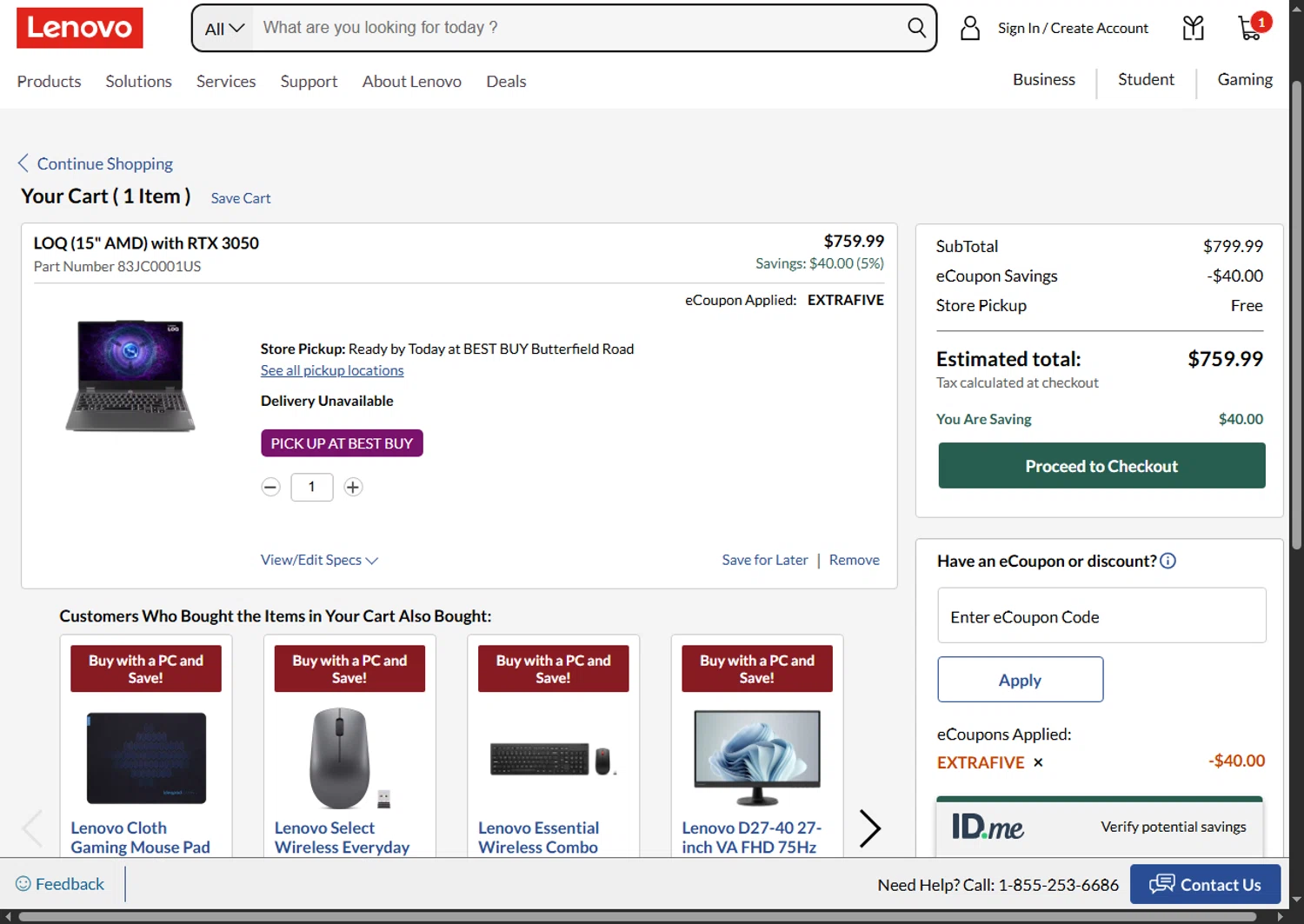Remove the EXTRAFIVE coupon with the x
1304x924 pixels.
(1038, 762)
